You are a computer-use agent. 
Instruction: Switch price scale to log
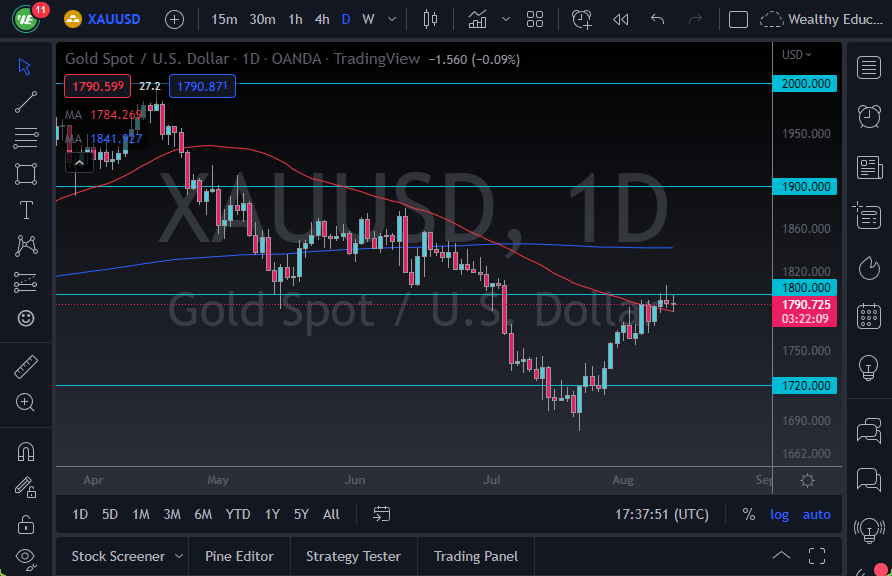point(780,514)
